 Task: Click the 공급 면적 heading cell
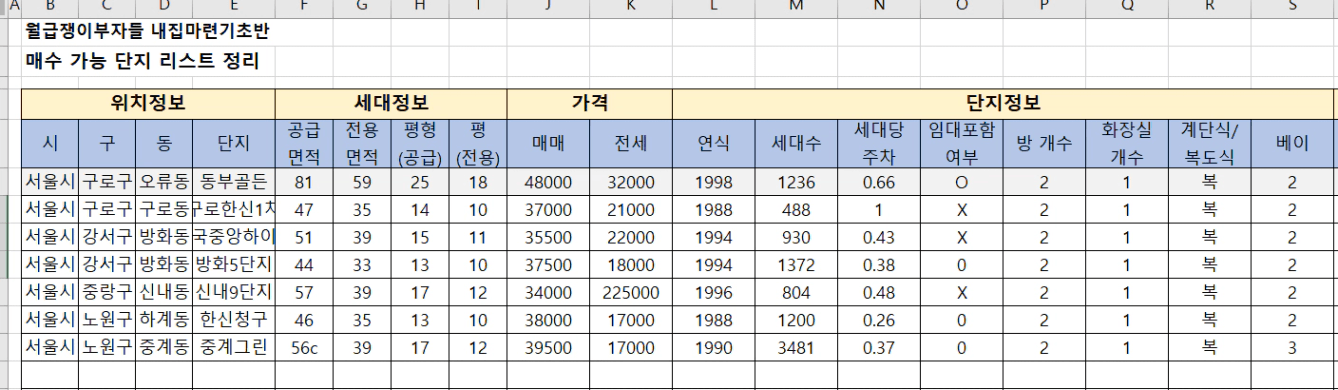pyautogui.click(x=304, y=143)
